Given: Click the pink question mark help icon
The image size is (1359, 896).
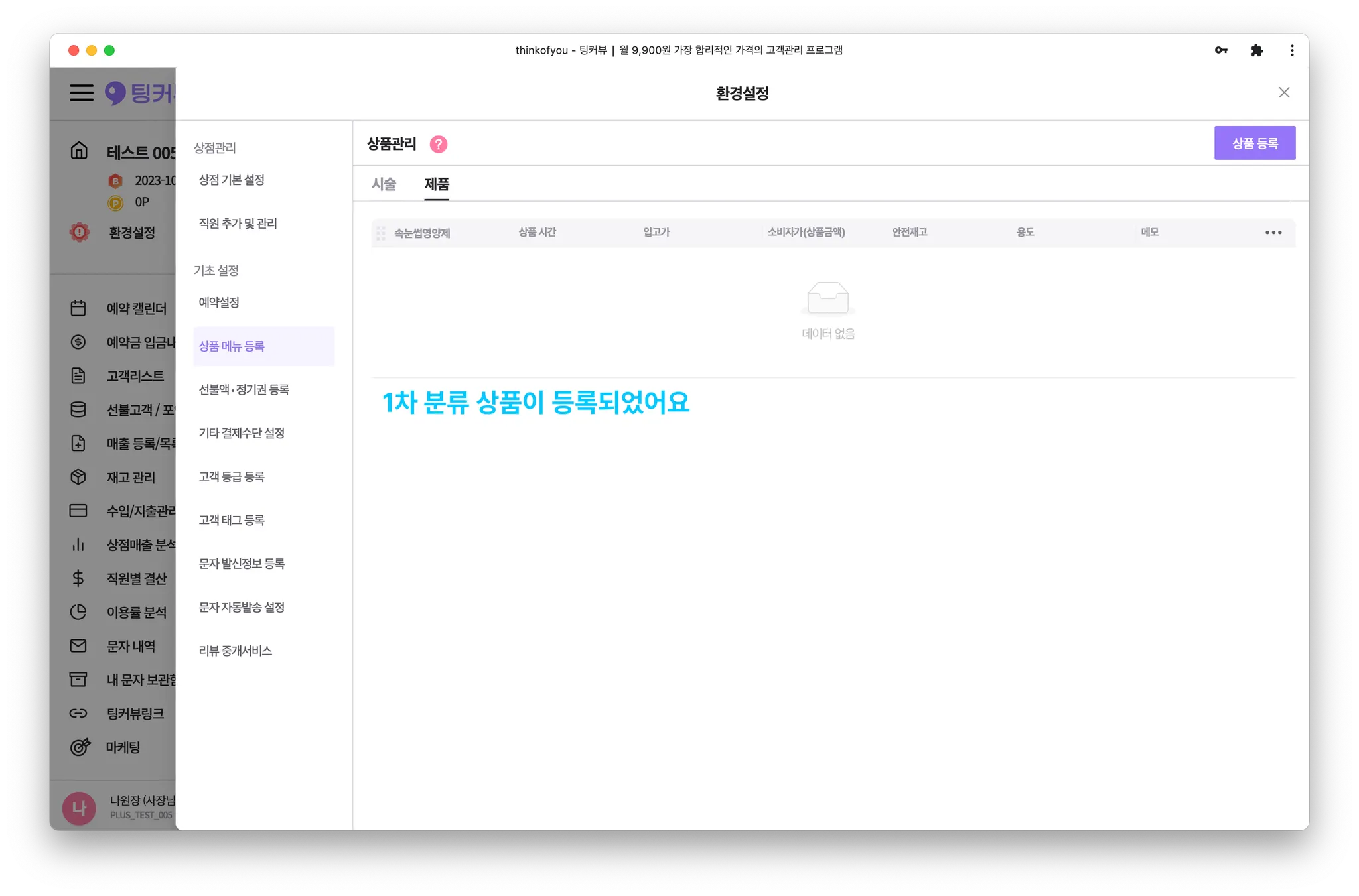Looking at the screenshot, I should [x=438, y=144].
